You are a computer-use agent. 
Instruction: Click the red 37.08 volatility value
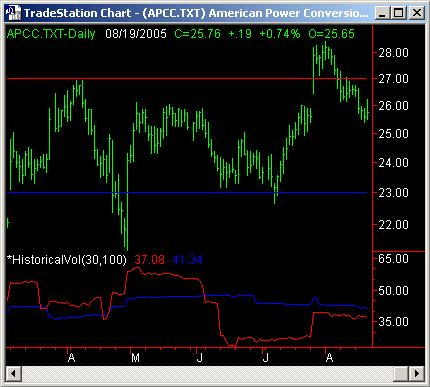tap(149, 260)
